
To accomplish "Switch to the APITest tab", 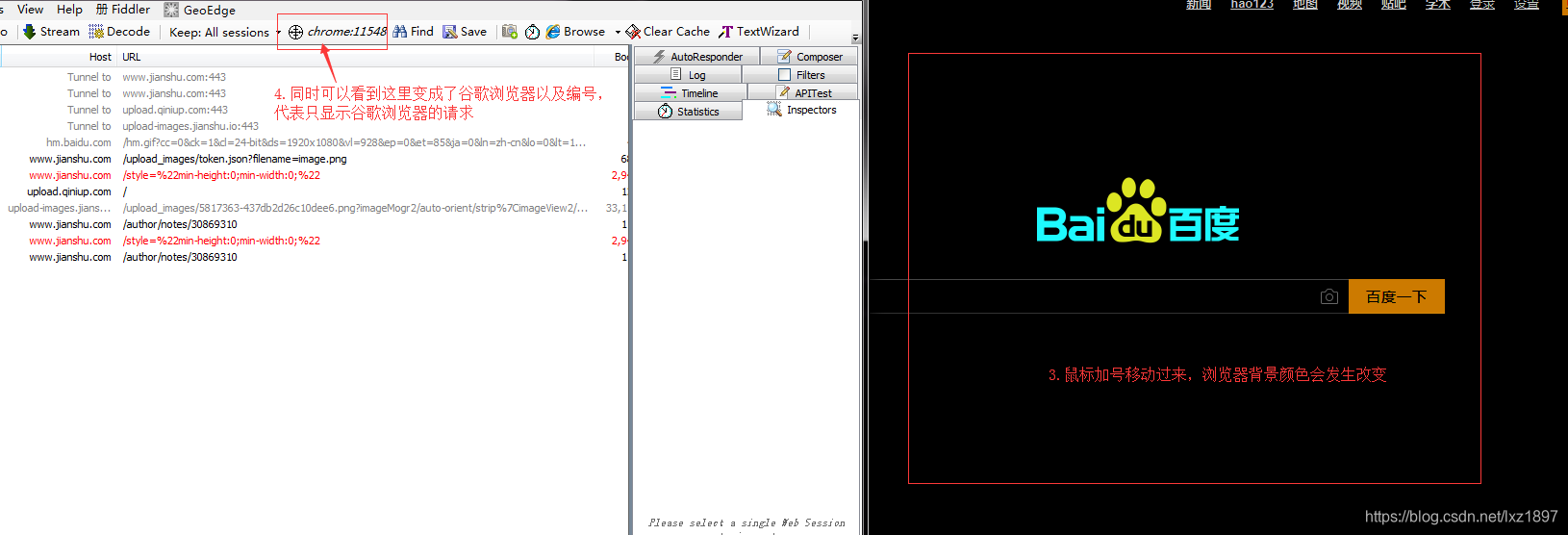I will 804,93.
